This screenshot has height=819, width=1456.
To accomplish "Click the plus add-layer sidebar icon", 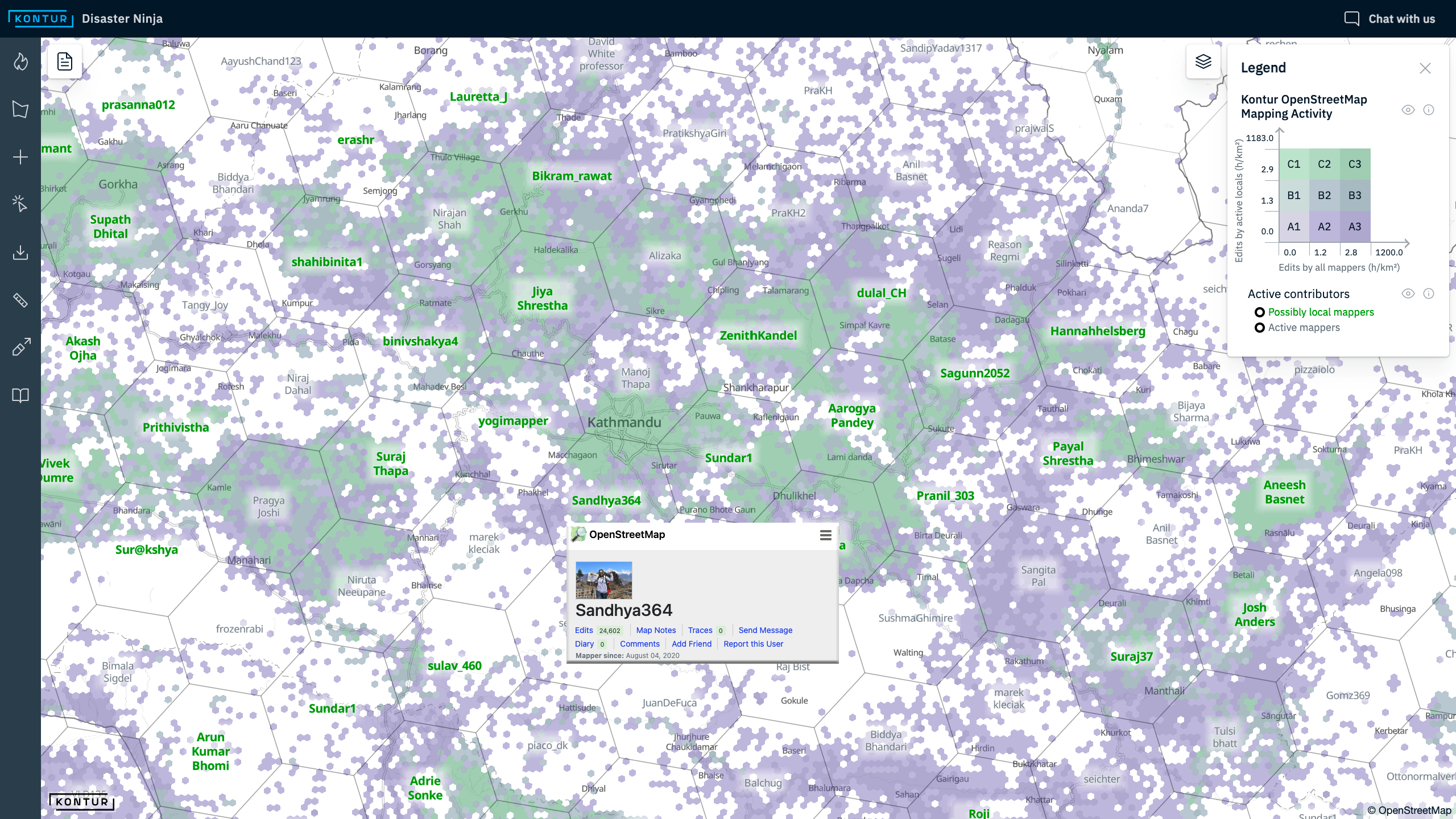I will click(20, 157).
